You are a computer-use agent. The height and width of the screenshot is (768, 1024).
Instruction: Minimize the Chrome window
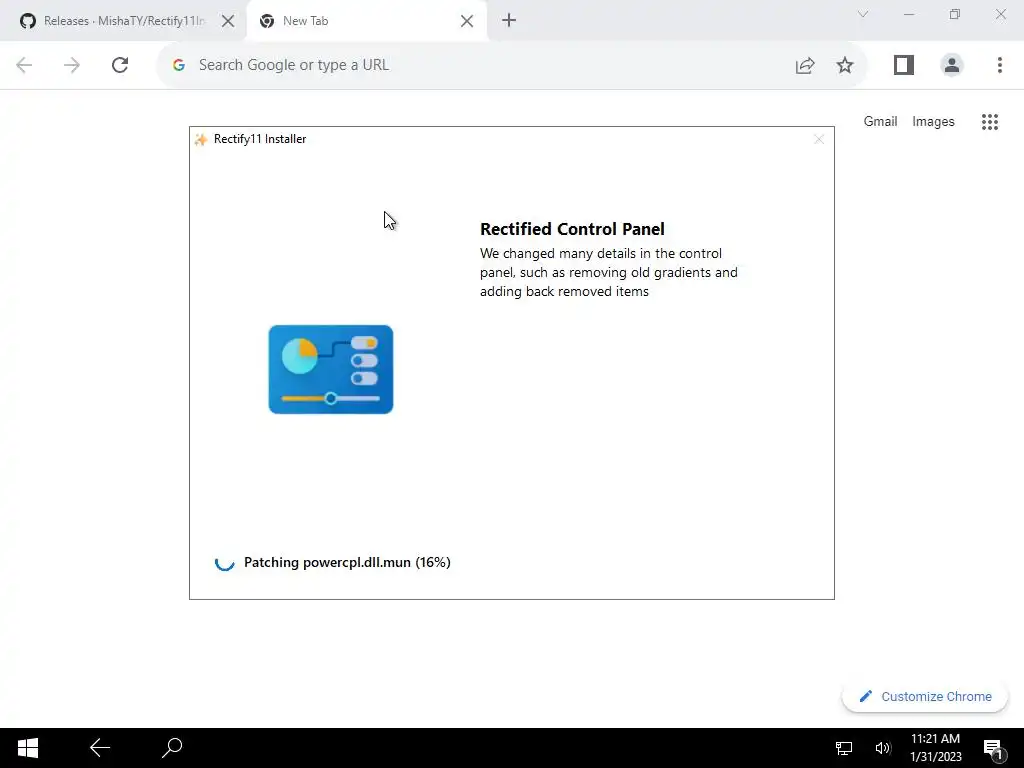[908, 14]
